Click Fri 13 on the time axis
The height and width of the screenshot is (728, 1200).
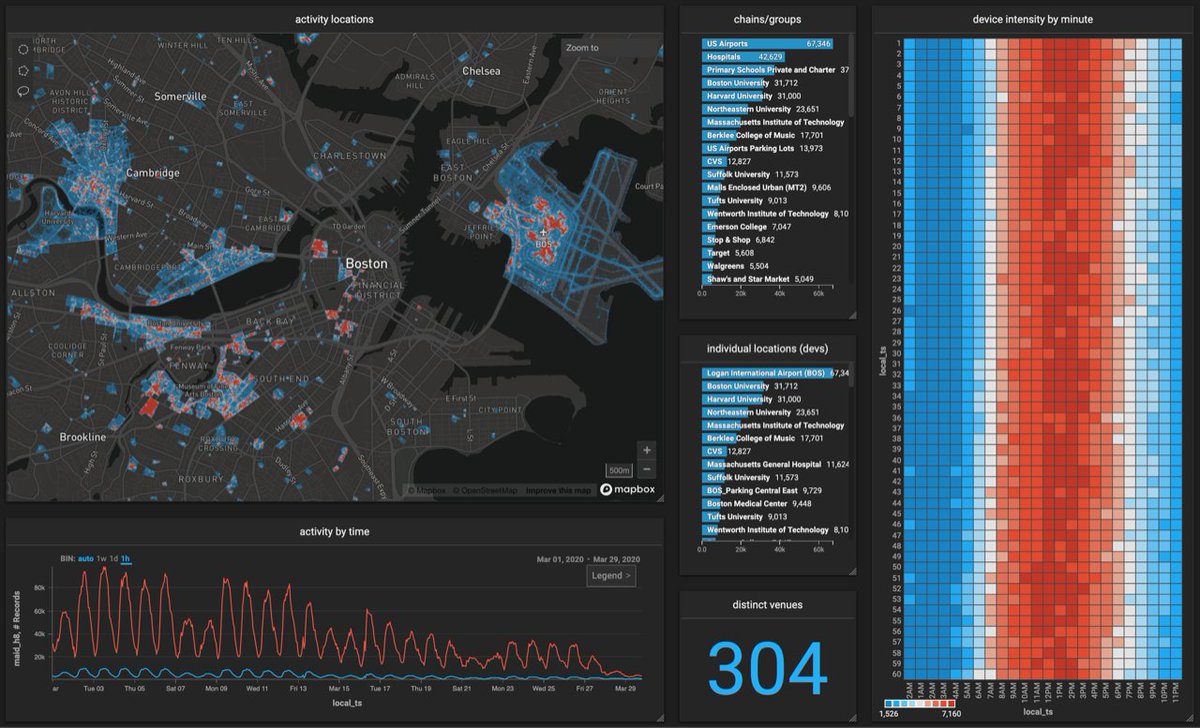(x=297, y=688)
